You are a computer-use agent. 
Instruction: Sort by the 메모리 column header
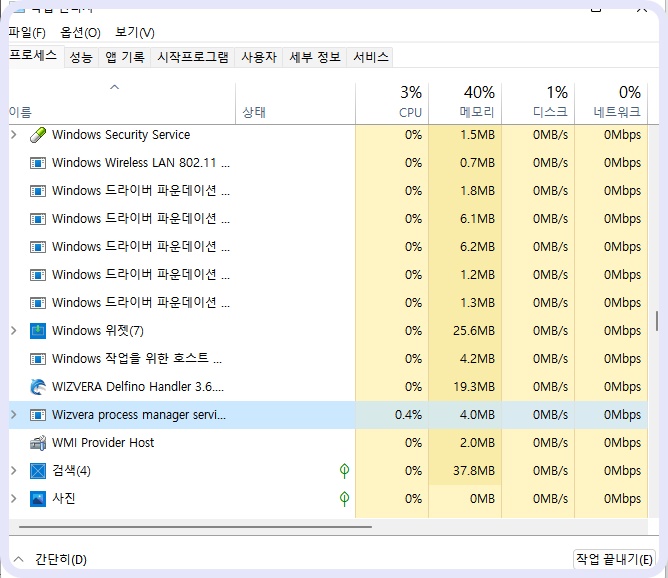coord(465,104)
